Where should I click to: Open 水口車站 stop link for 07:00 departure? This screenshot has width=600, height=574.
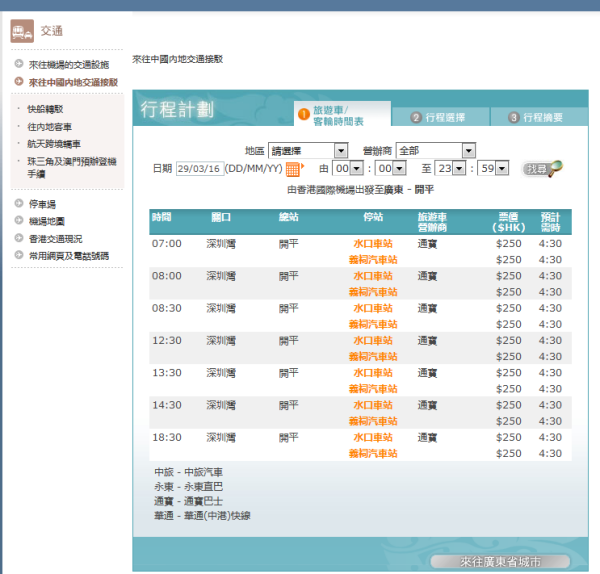pyautogui.click(x=372, y=243)
